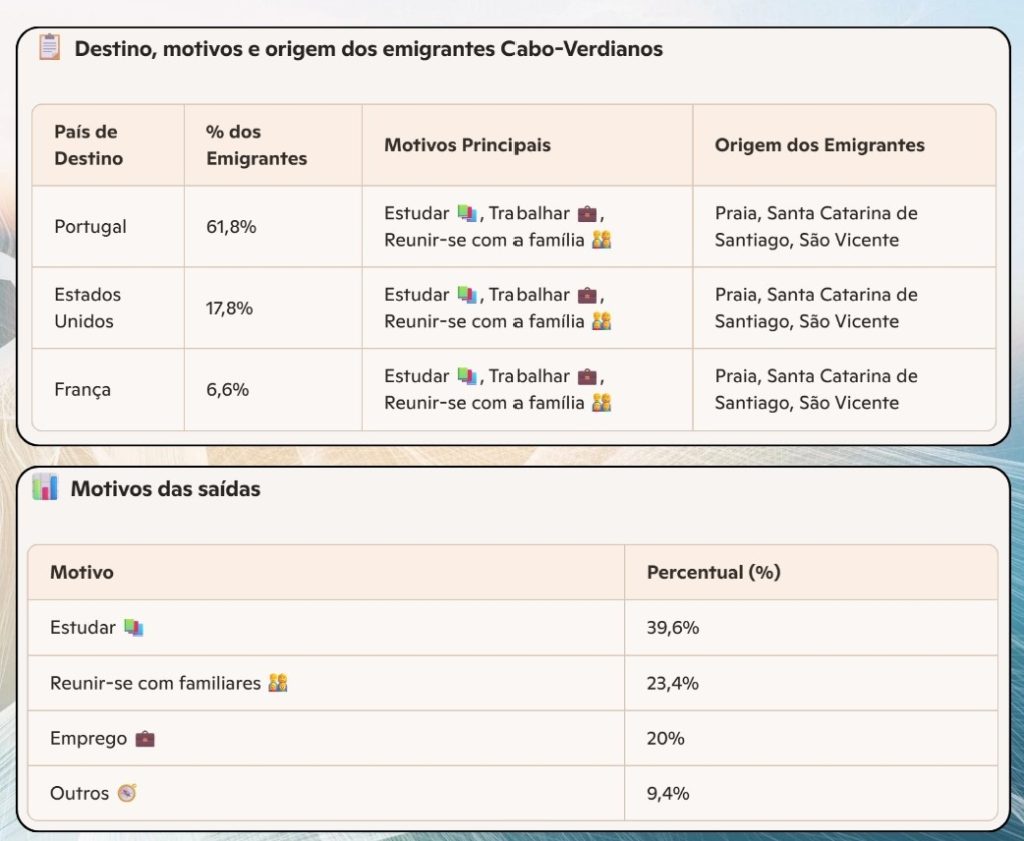Click the family emoji in the França row

tap(601, 403)
